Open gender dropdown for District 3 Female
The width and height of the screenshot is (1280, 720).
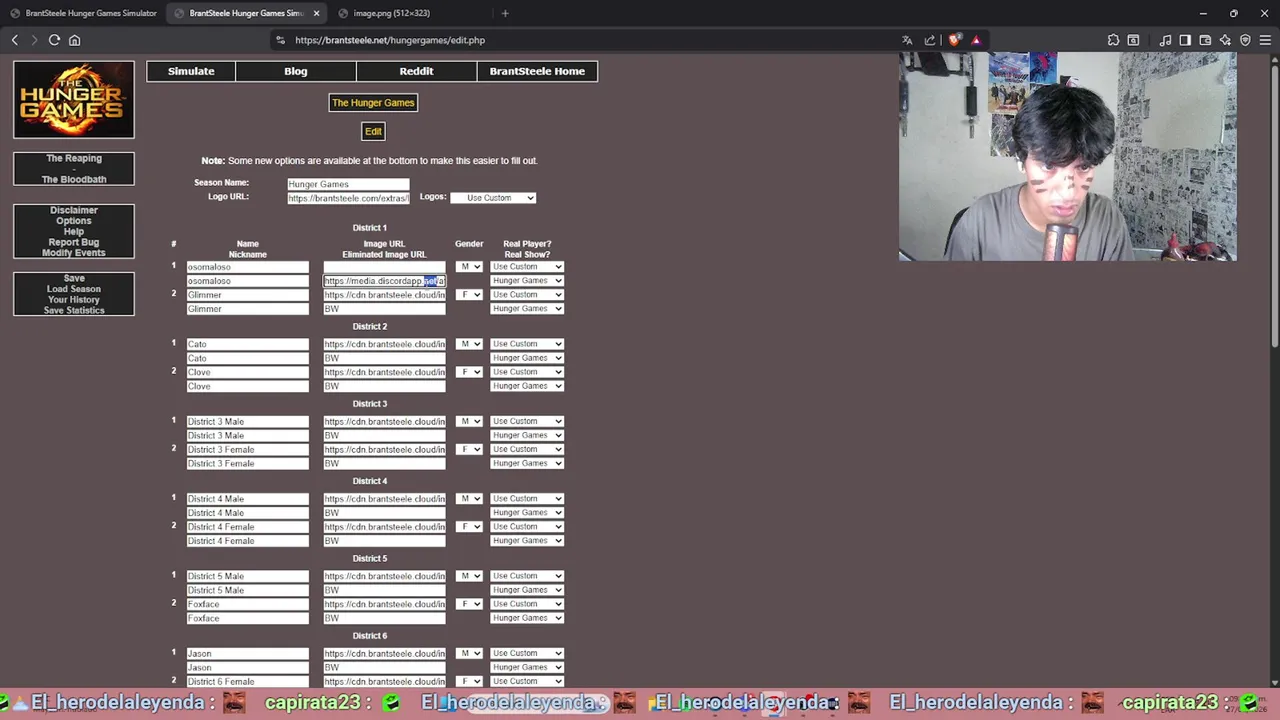[x=469, y=450]
